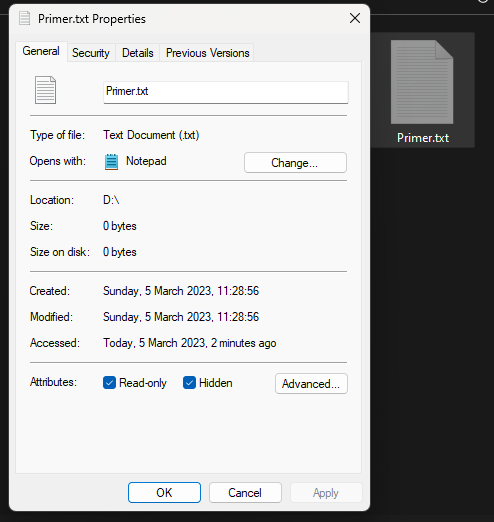This screenshot has height=522, width=494.
Task: Click the Read-only label text
Action: click(143, 383)
